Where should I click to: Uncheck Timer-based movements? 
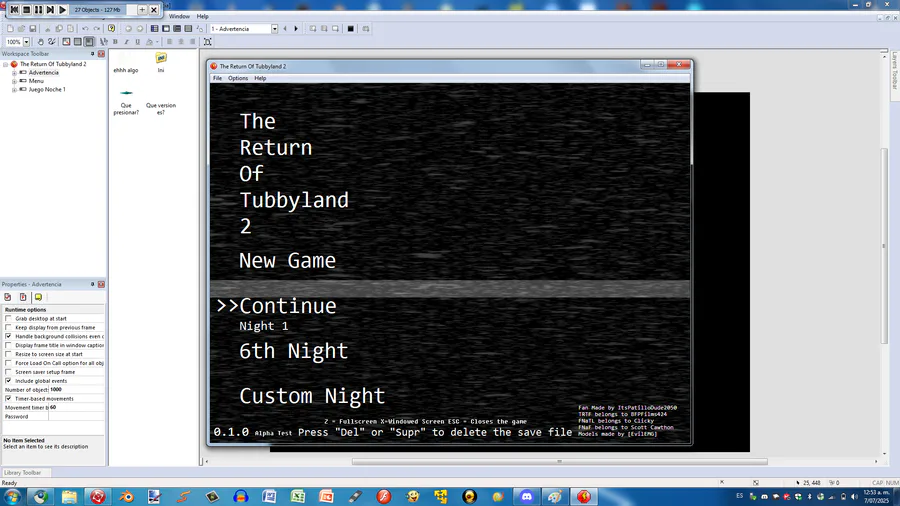point(8,399)
